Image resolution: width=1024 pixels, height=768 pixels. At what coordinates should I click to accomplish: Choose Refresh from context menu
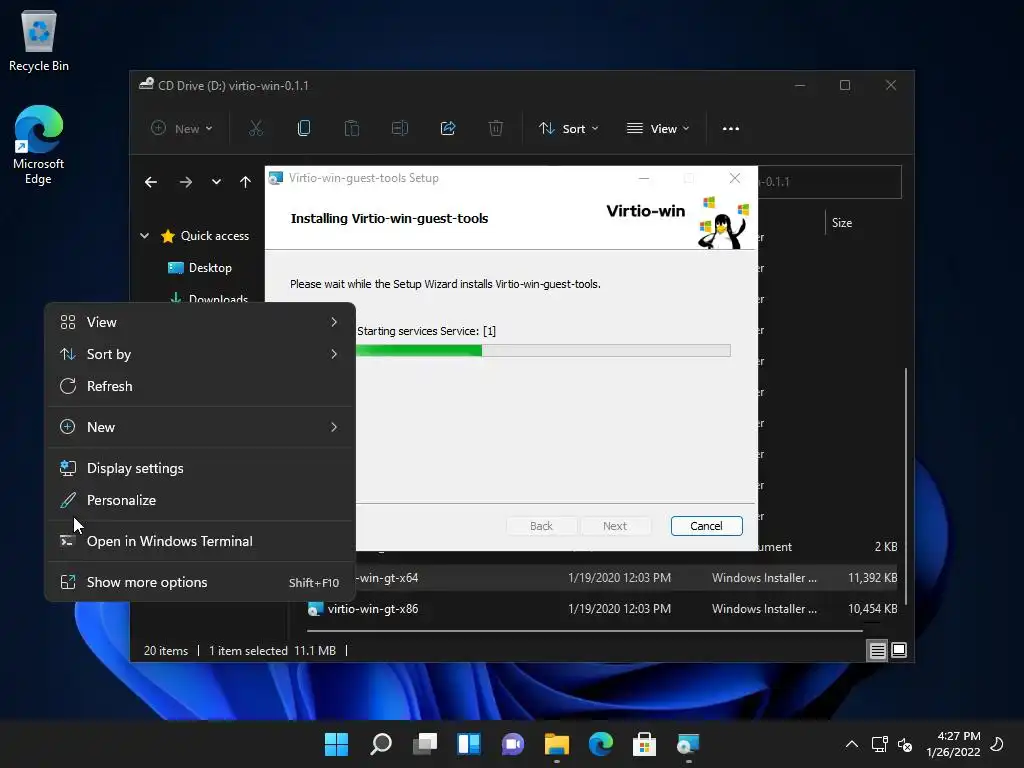click(200, 386)
